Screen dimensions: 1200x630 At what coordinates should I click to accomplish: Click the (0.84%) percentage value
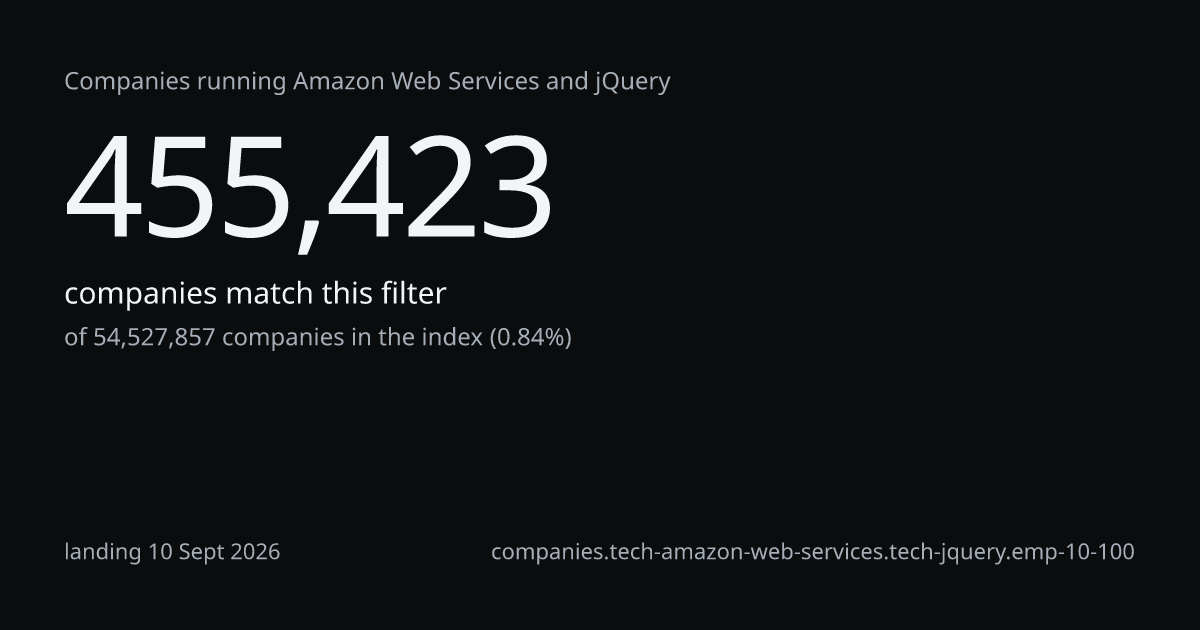coord(530,338)
